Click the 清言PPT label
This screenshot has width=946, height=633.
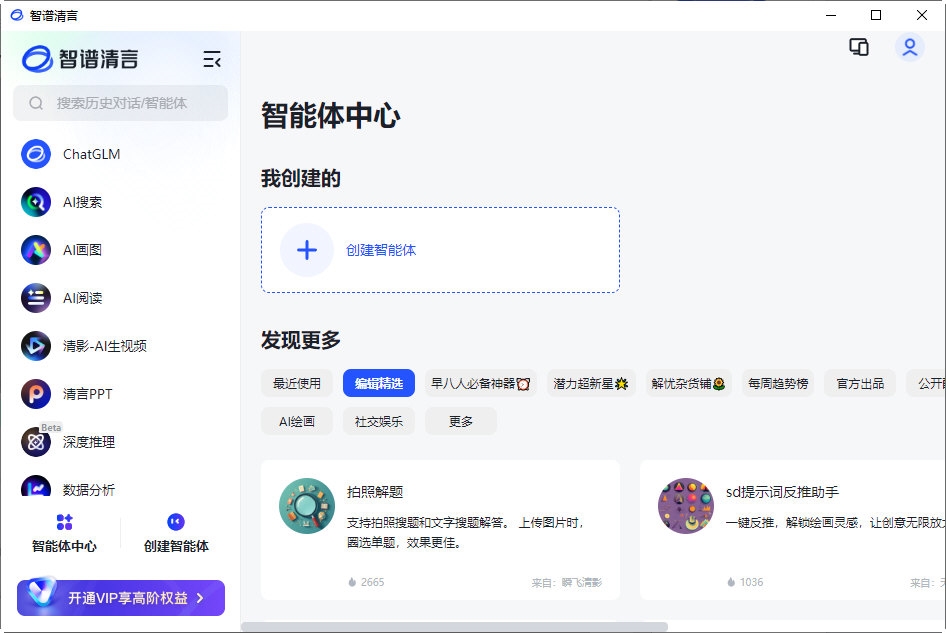coord(87,394)
